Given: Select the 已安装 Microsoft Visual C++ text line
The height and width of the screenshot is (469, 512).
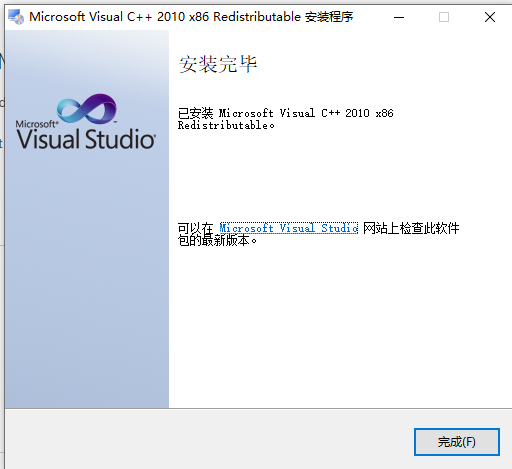Looking at the screenshot, I should [x=285, y=113].
